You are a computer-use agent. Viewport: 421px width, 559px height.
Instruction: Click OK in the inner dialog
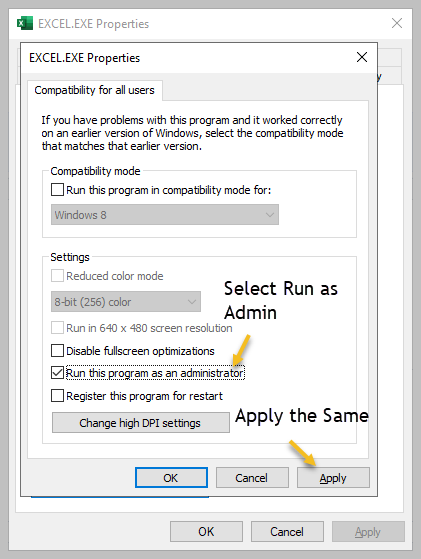coord(171,478)
